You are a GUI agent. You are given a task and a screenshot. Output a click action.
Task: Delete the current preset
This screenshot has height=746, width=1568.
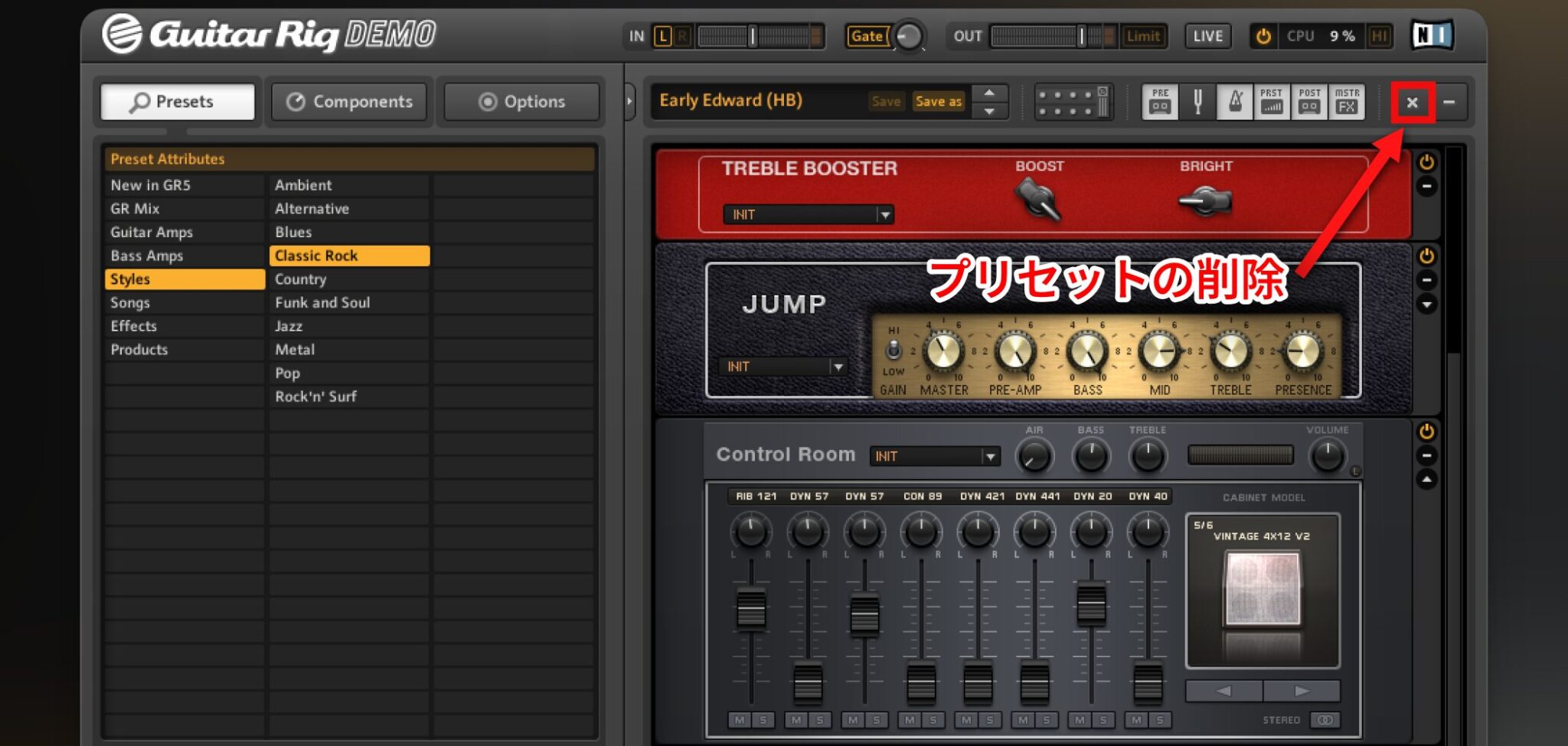(x=1411, y=102)
